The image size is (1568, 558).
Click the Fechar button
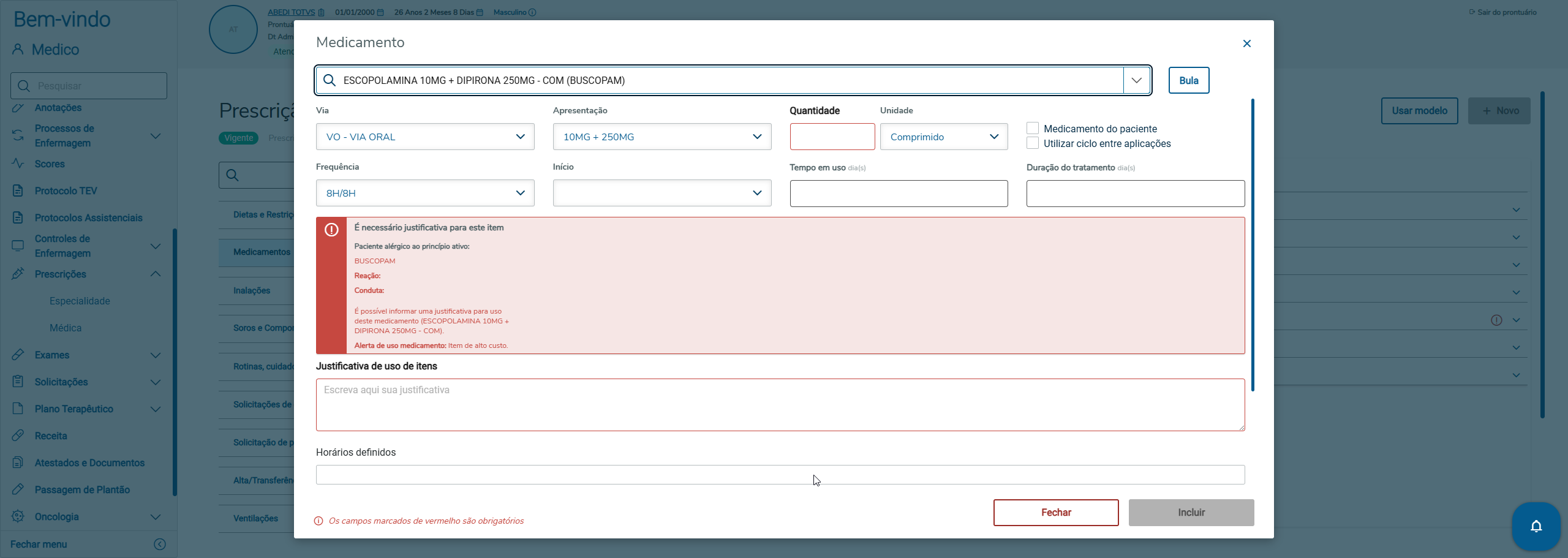(1055, 512)
